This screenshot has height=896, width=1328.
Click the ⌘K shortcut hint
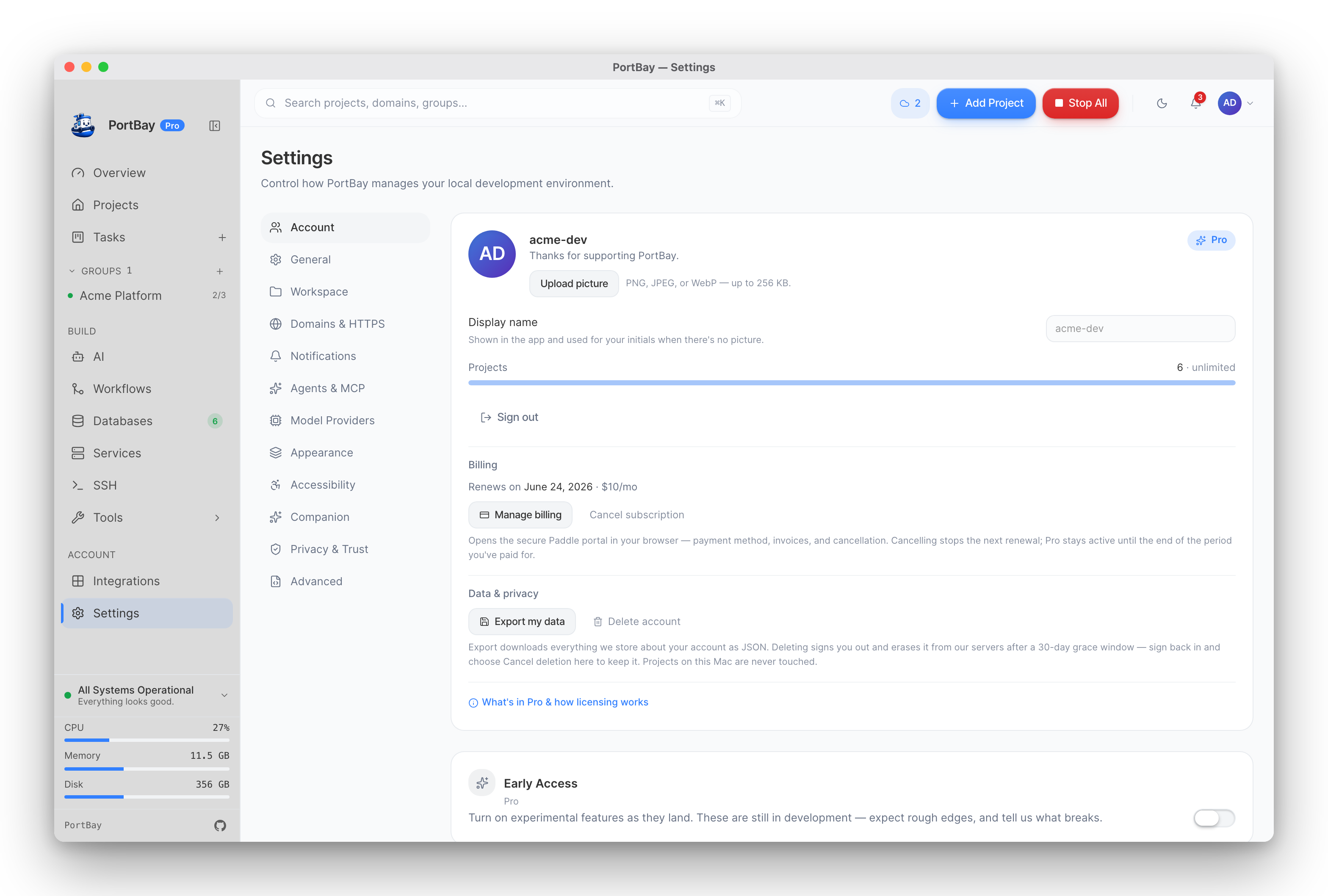pyautogui.click(x=719, y=103)
